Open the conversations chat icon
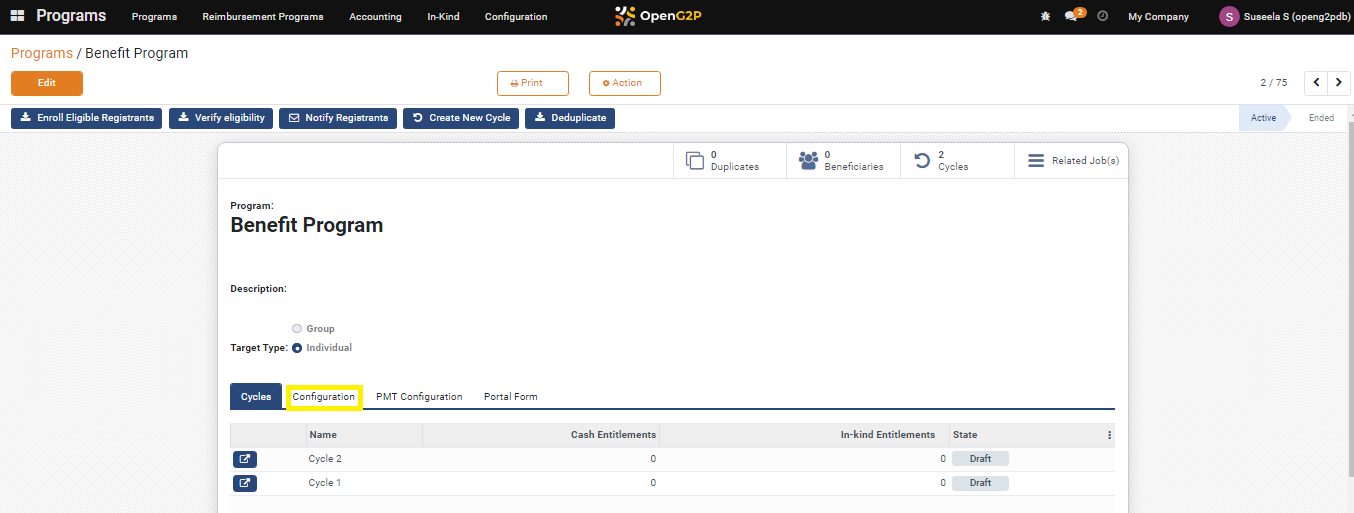The height and width of the screenshot is (513, 1354). coord(1071,17)
